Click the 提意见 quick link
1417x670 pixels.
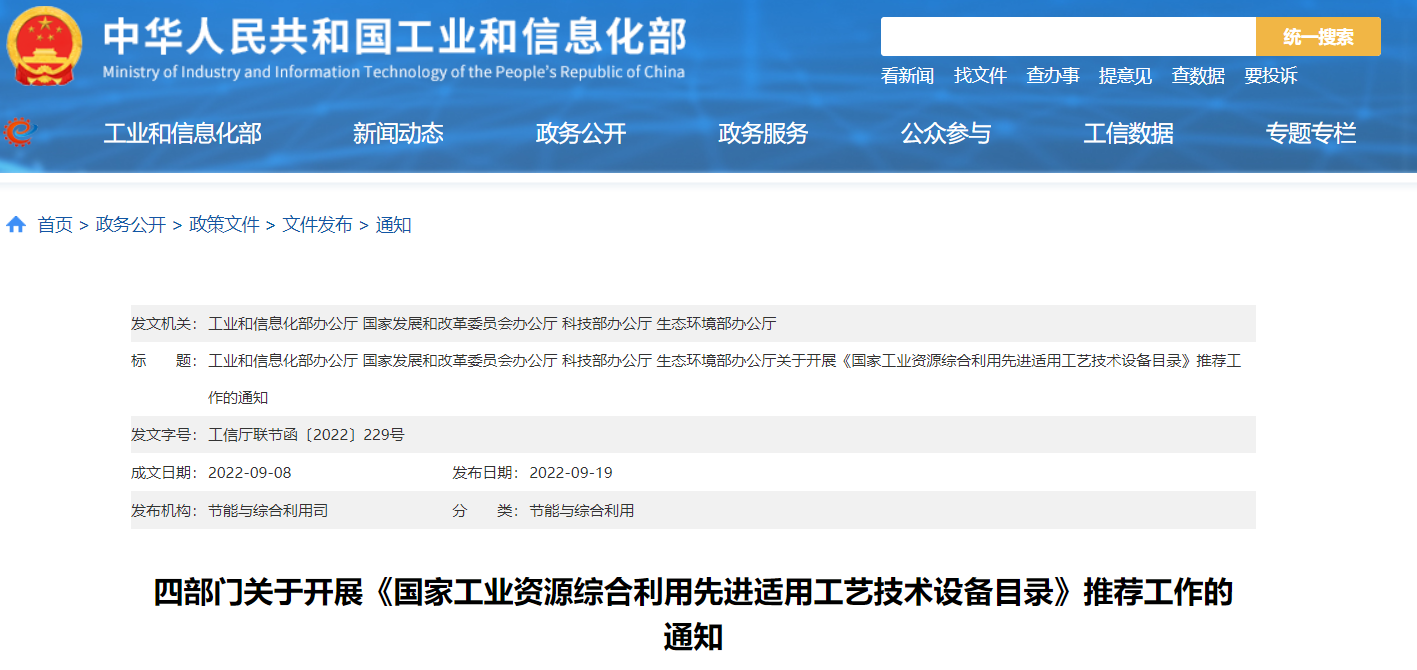click(1125, 76)
